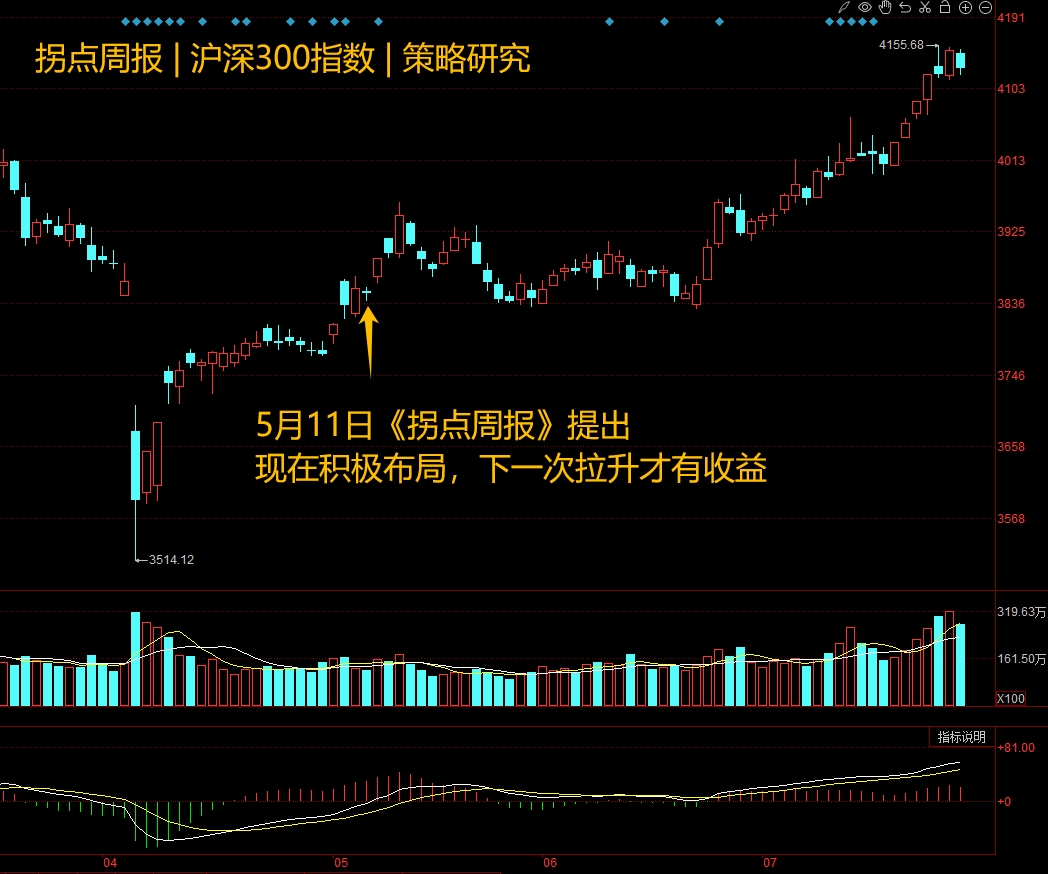Click the +0 MACD axis label

1004,802
